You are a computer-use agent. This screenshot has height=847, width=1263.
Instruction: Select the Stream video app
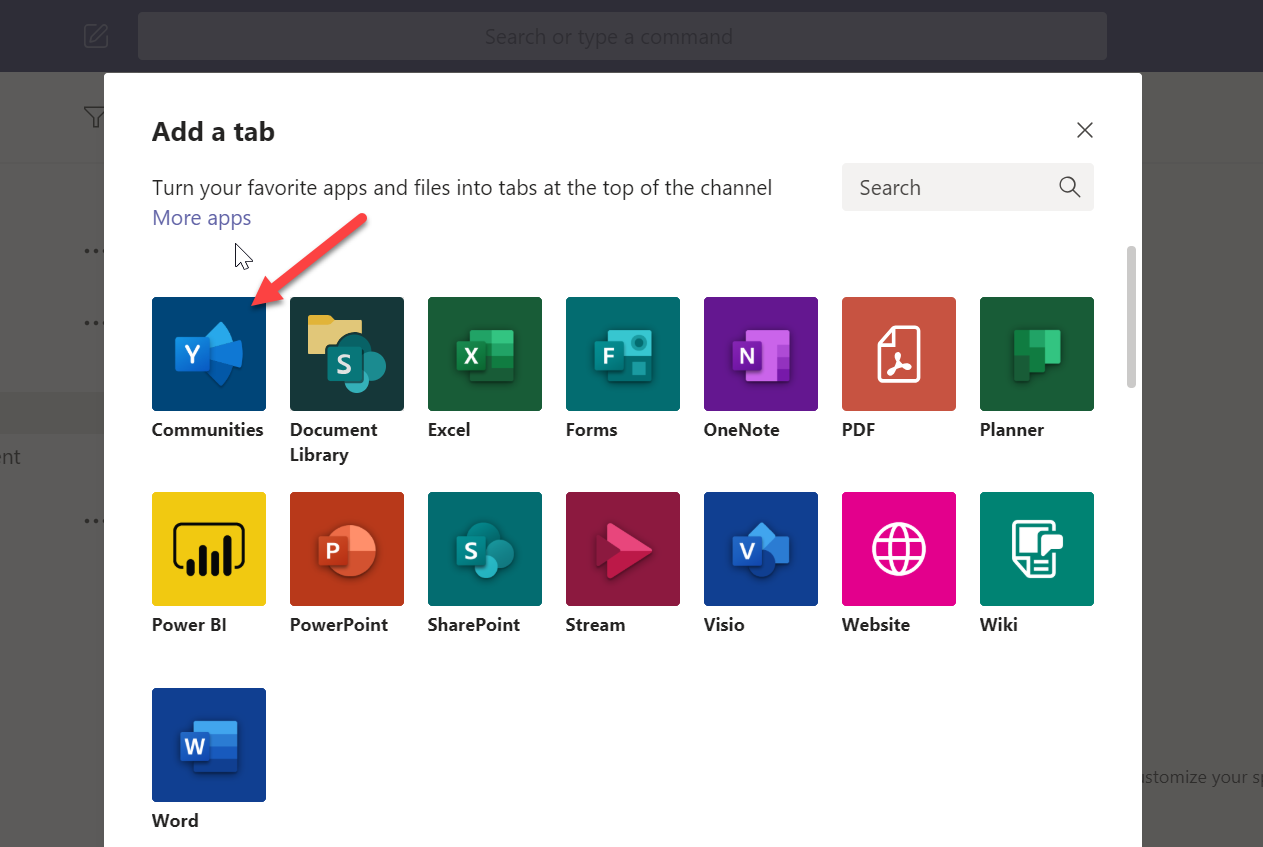point(622,549)
